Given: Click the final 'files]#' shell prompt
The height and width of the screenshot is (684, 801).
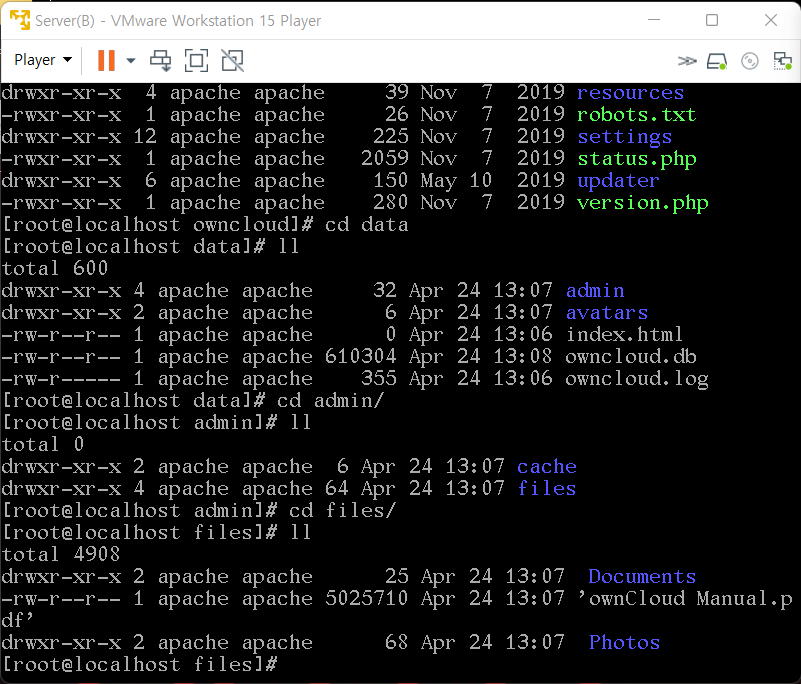Looking at the screenshot, I should (235, 665).
